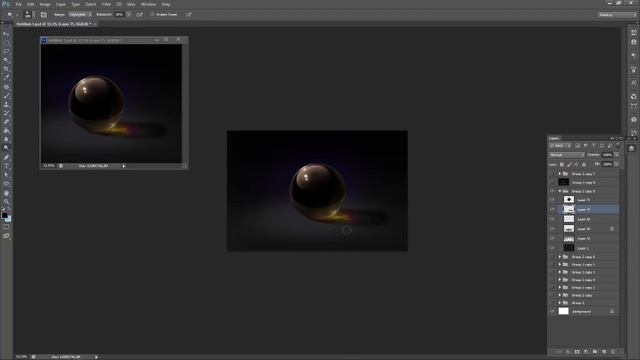
Task: Select the Clone Stamp tool
Action: [x=6, y=104]
